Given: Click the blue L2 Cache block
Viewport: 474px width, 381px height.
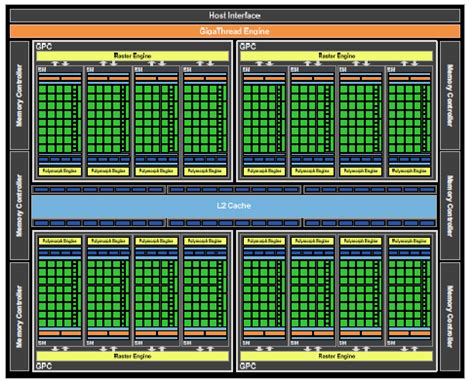Looking at the screenshot, I should pos(234,206).
